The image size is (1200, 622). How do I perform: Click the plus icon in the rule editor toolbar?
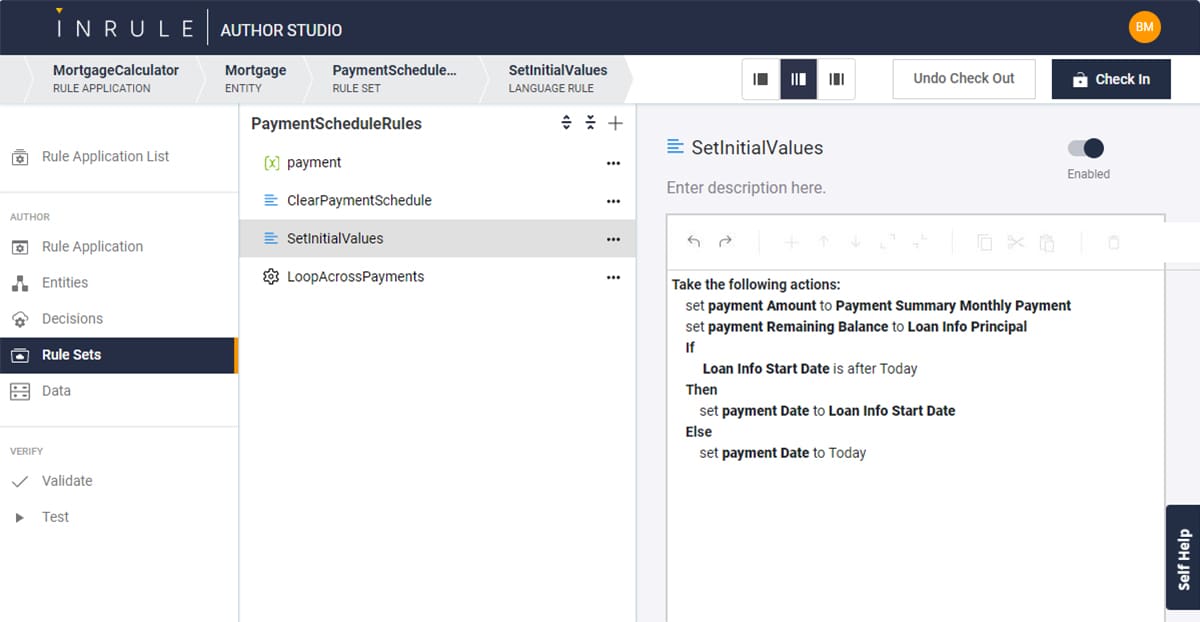point(791,242)
